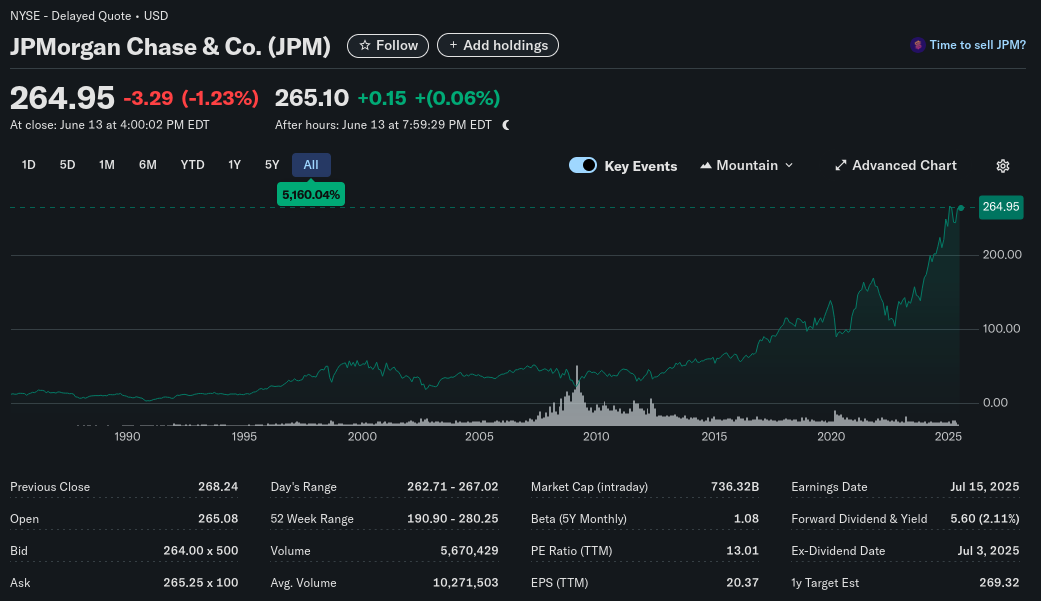This screenshot has width=1041, height=601.
Task: Click the 264.95 current price chart label
Action: [x=1001, y=207]
